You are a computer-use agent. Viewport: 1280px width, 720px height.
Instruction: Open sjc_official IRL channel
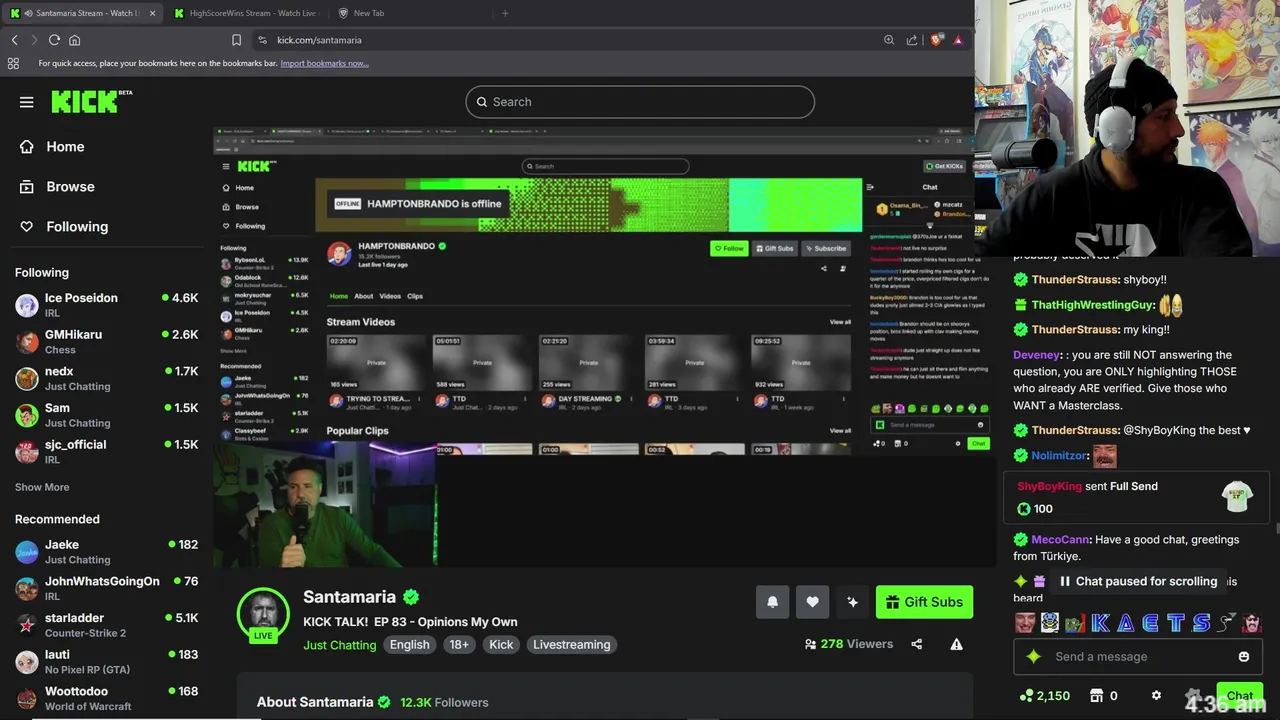tap(106, 451)
